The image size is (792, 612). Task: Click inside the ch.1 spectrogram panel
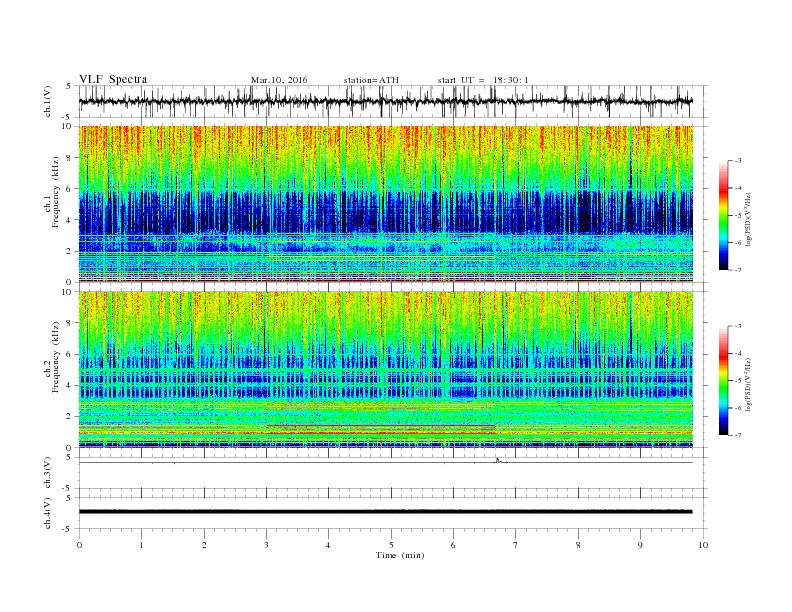(386, 204)
